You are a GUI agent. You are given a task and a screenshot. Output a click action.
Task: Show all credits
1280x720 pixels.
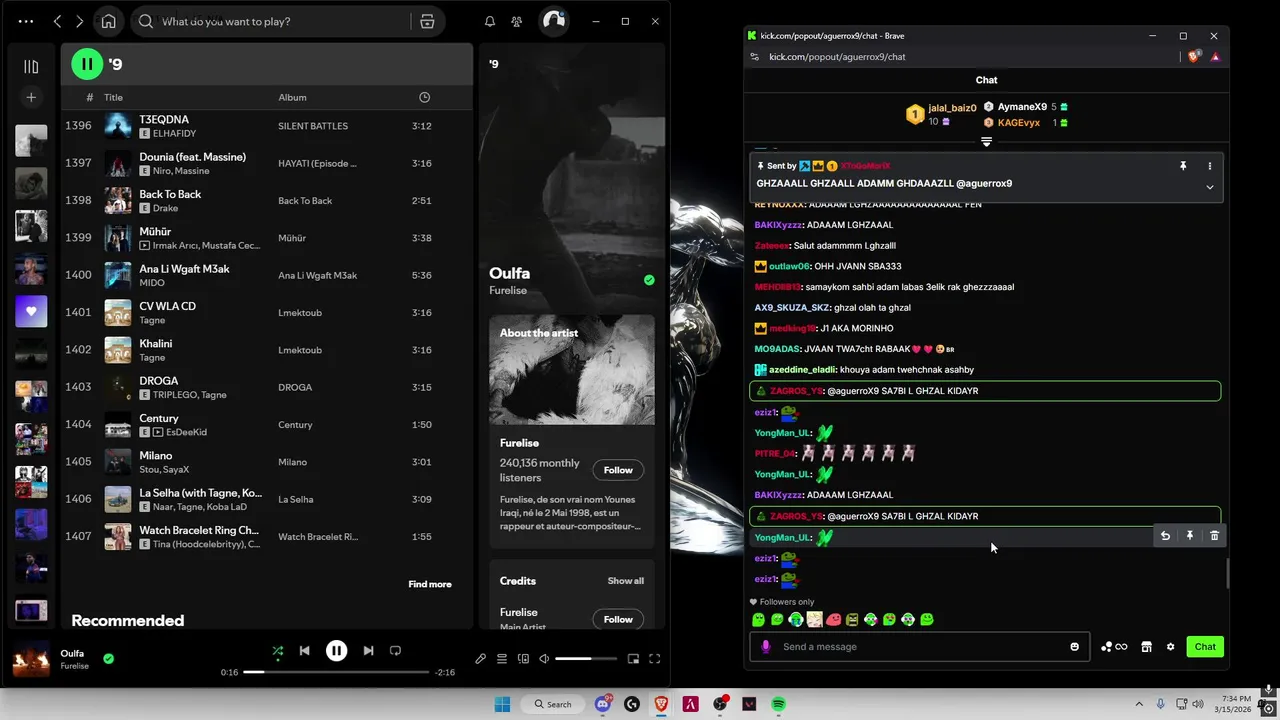[626, 581]
